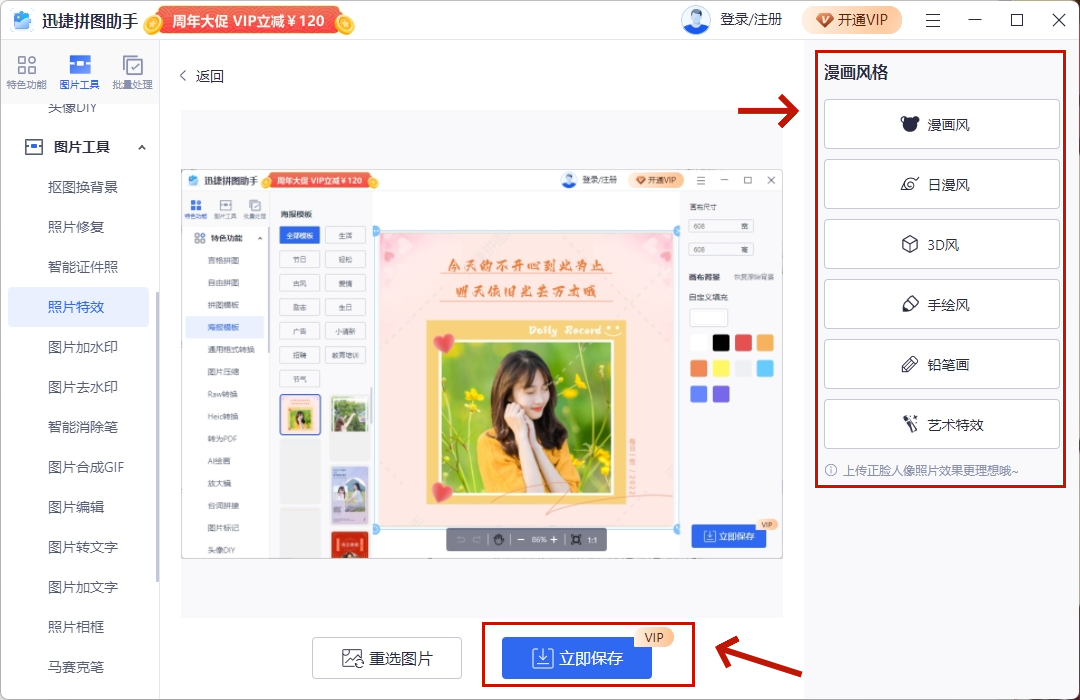Choose the 日漫风 style option
The width and height of the screenshot is (1080, 700).
pyautogui.click(x=941, y=185)
